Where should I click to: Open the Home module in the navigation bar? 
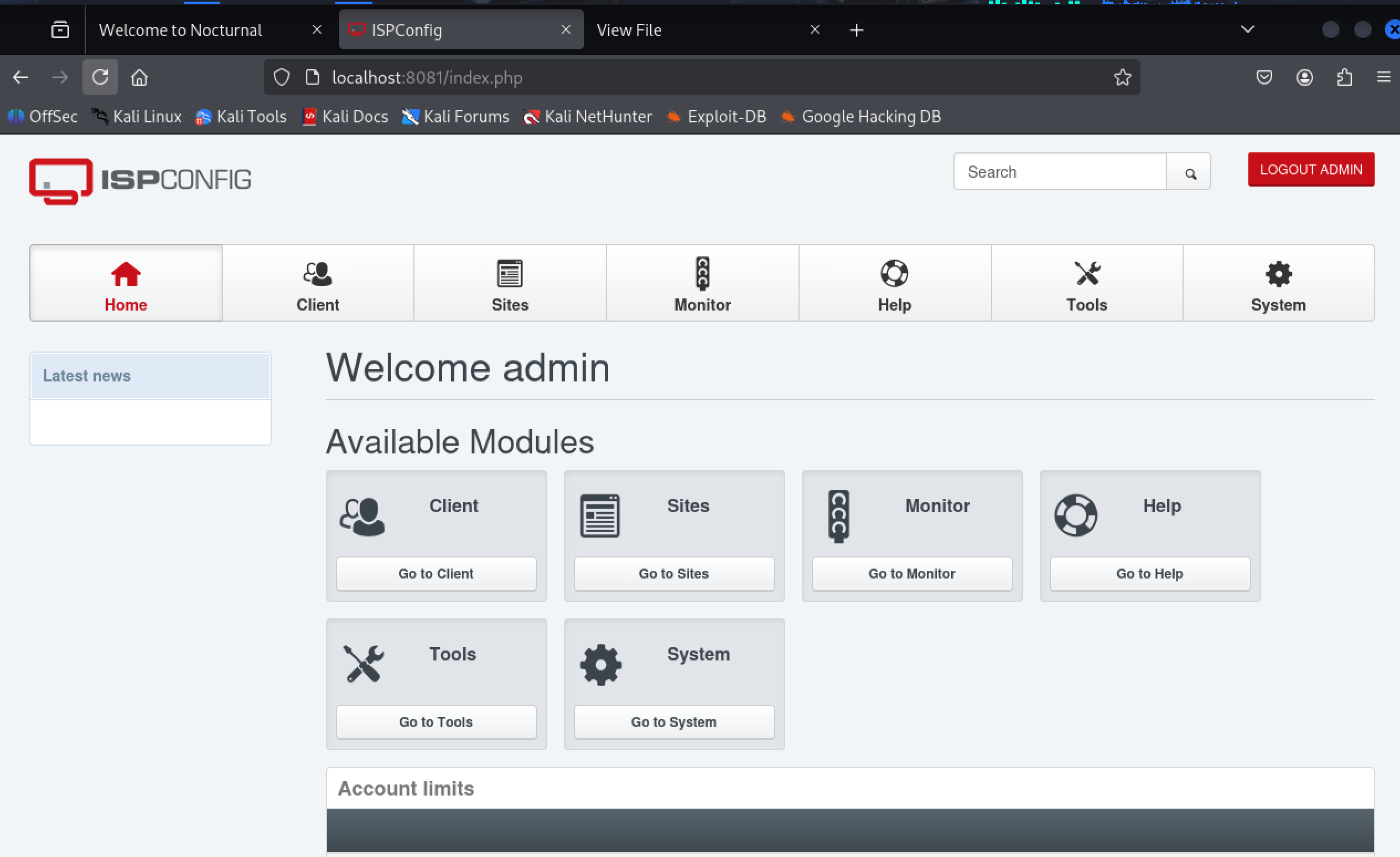(126, 283)
